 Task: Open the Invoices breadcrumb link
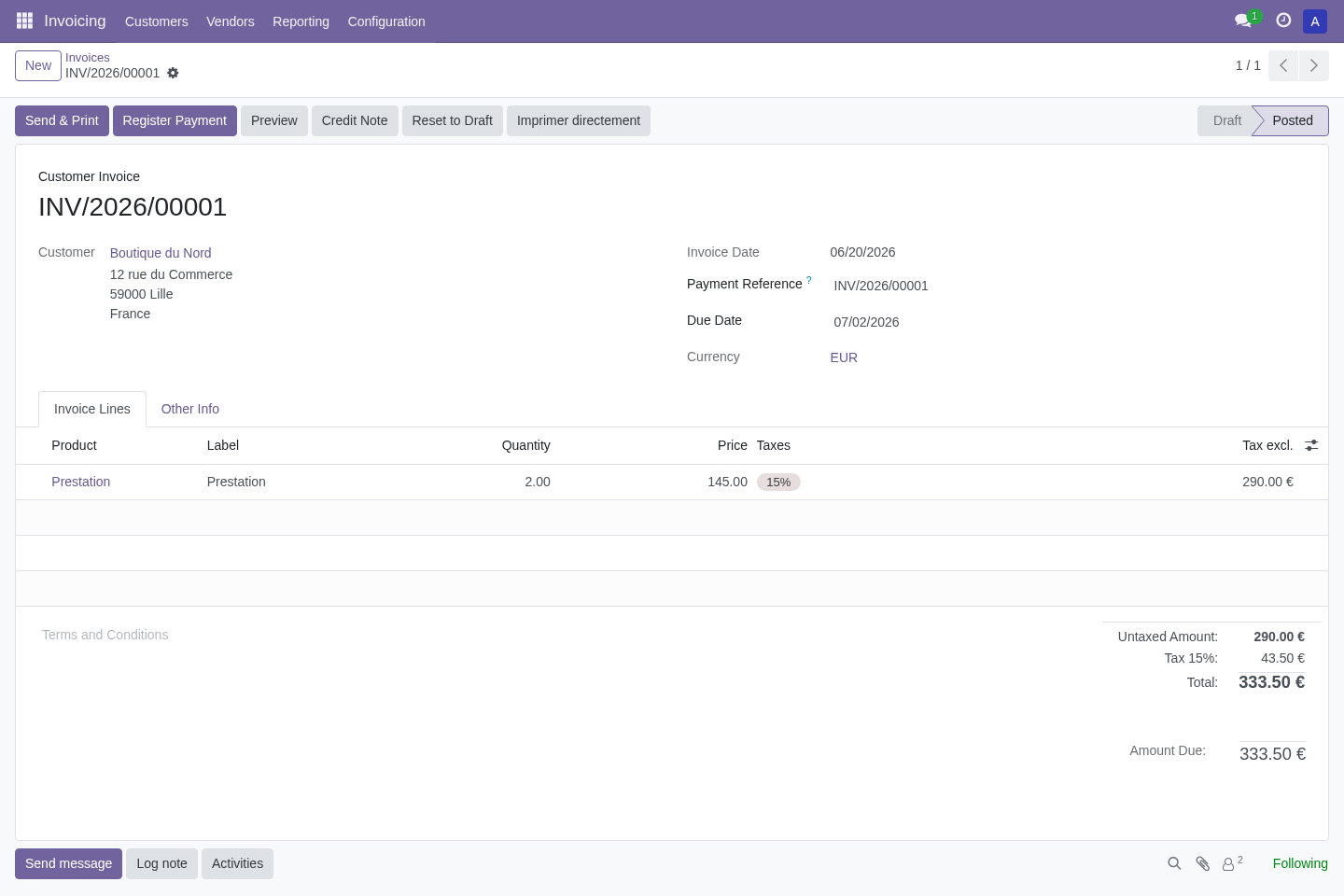coord(88,58)
